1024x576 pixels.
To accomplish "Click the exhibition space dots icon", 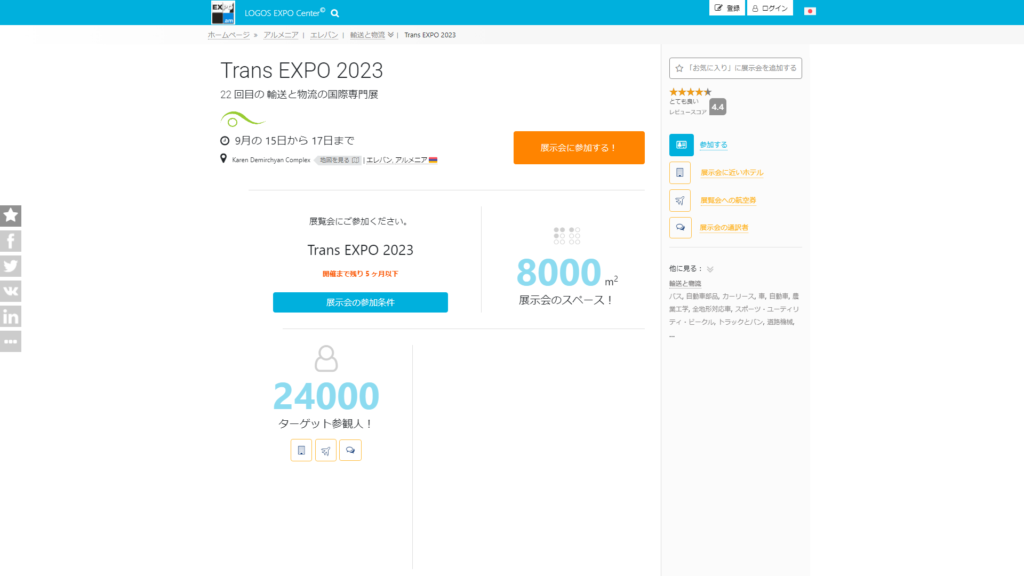I will coord(567,236).
